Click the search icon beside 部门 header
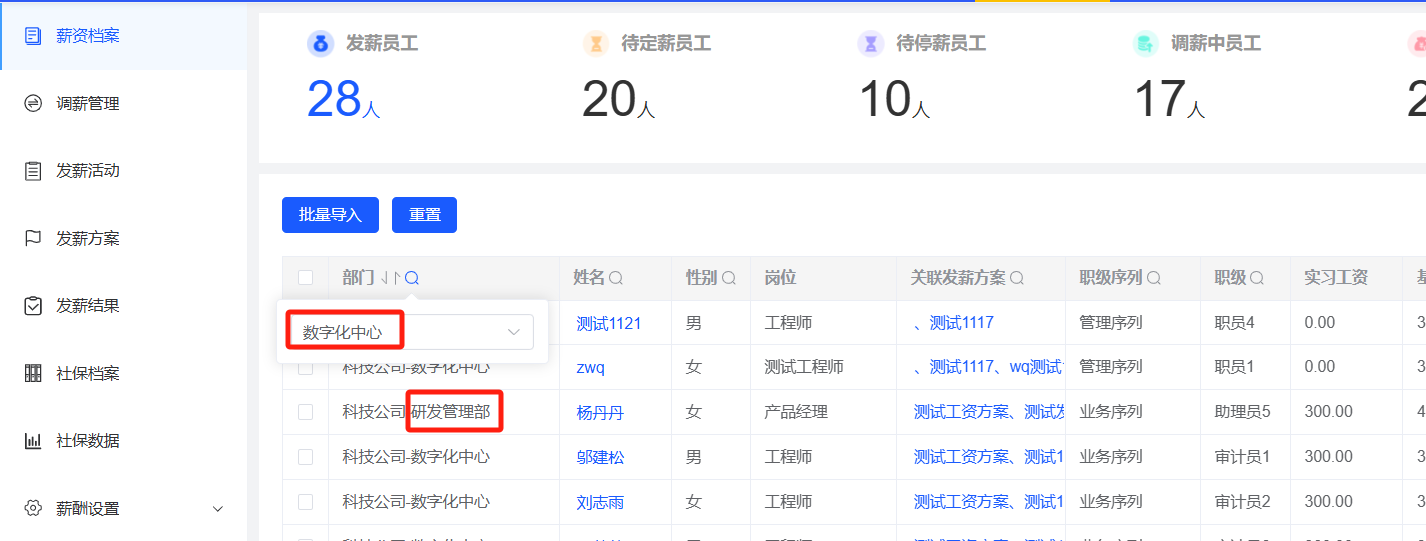The width and height of the screenshot is (1426, 541). coord(412,278)
